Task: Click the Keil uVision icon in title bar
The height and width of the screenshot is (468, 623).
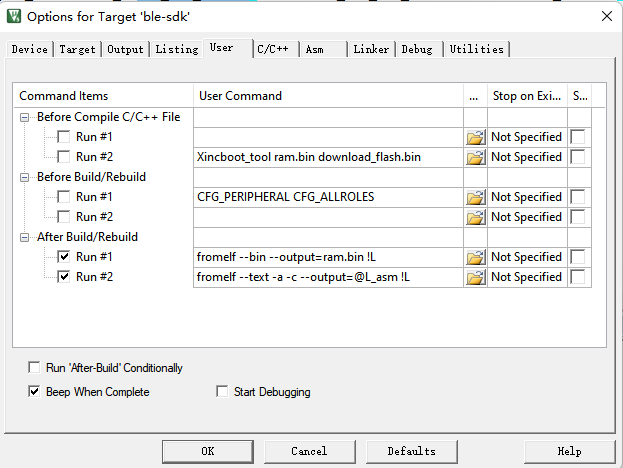Action: 14,16
